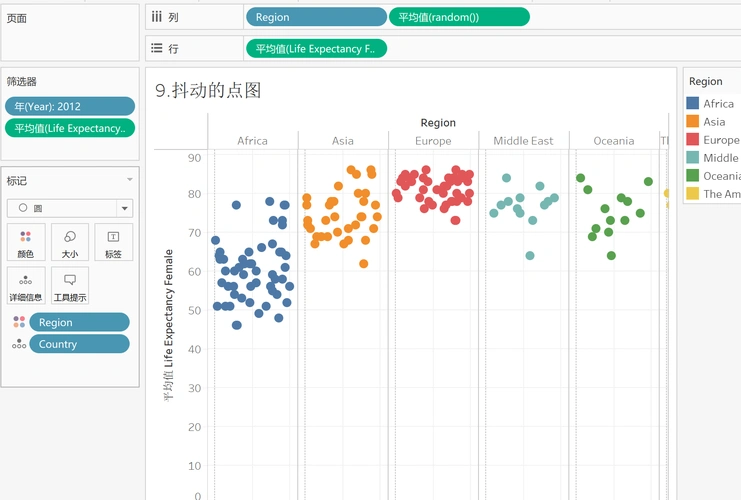Expand the 标记 card menu arrow
Image resolution: width=741 pixels, height=500 pixels.
pos(129,180)
